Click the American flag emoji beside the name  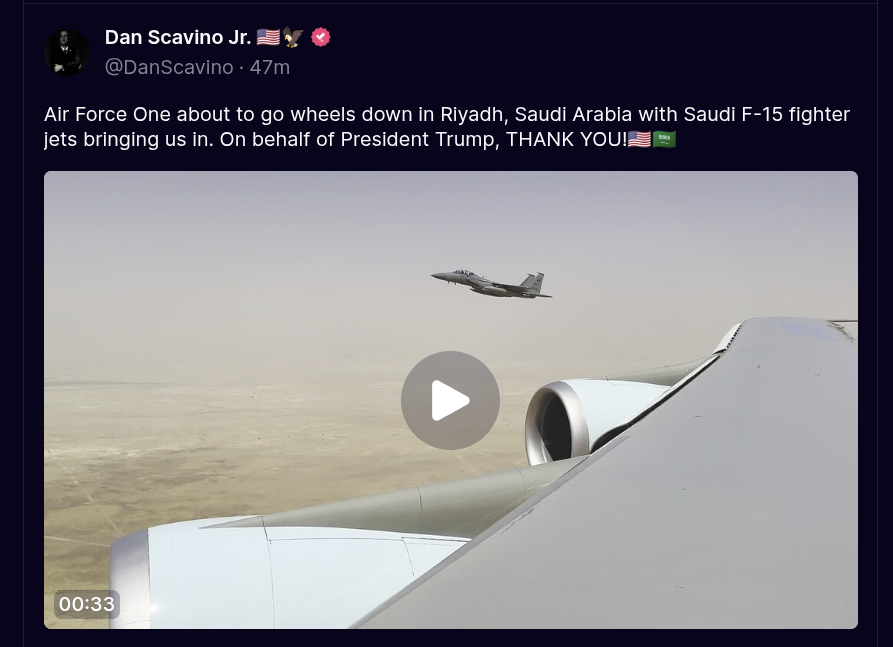[268, 37]
